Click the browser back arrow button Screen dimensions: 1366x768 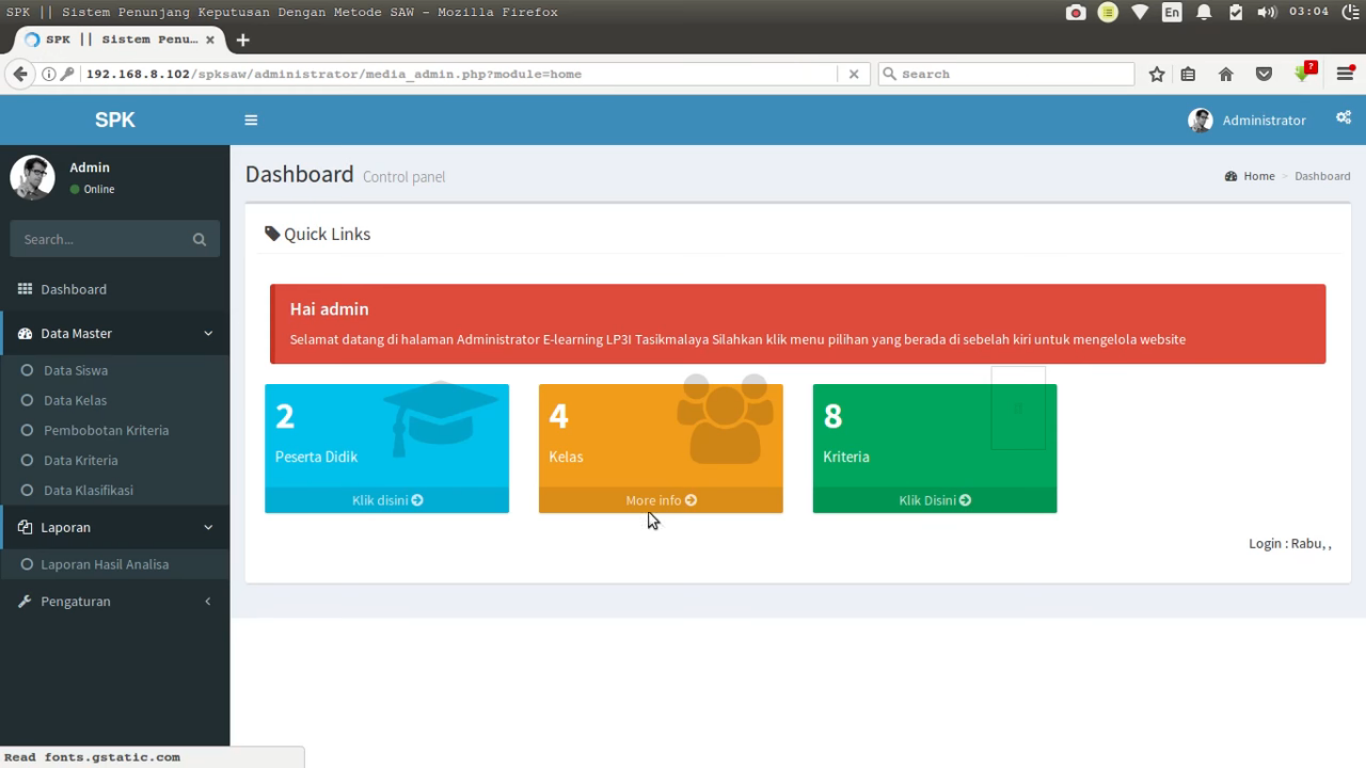coord(20,74)
